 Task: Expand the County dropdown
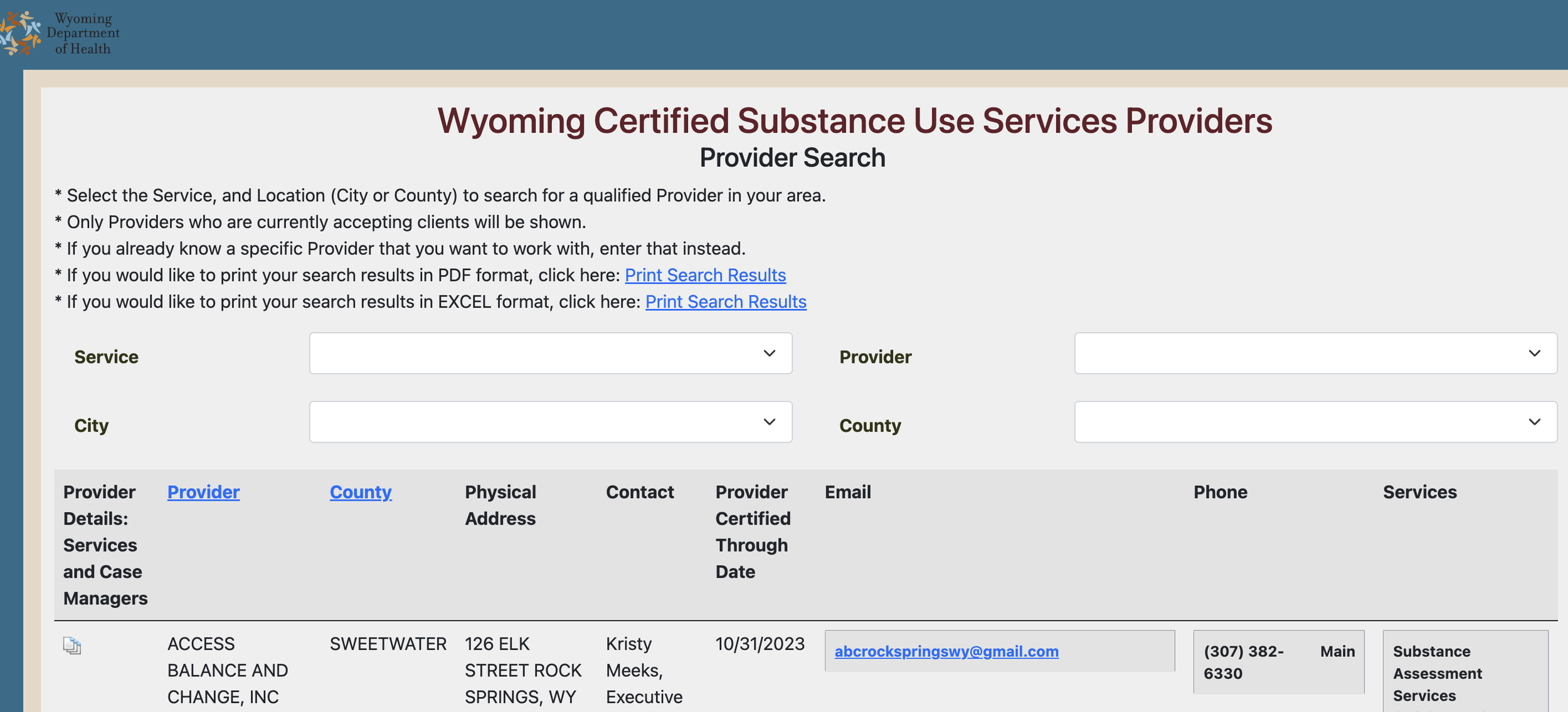point(1315,422)
